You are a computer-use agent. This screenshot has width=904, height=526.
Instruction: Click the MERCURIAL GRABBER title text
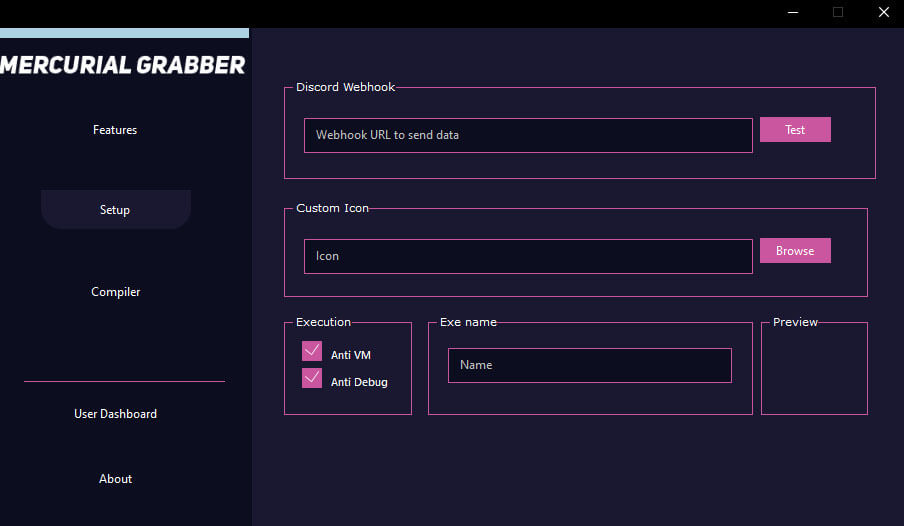(123, 65)
